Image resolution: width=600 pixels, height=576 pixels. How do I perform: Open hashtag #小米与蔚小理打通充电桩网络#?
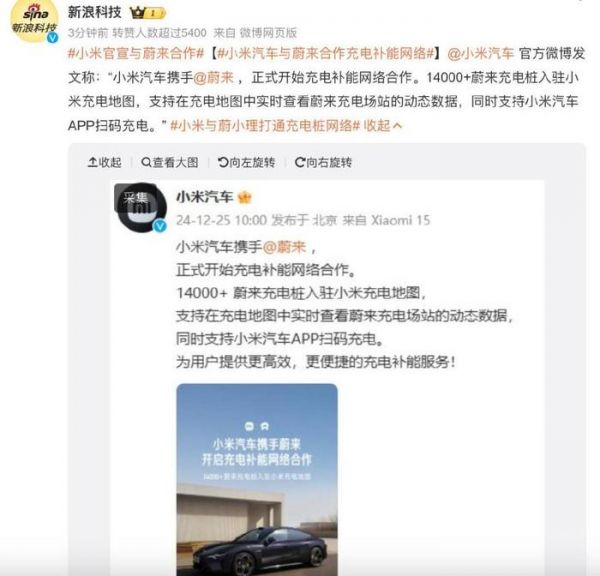click(x=265, y=126)
